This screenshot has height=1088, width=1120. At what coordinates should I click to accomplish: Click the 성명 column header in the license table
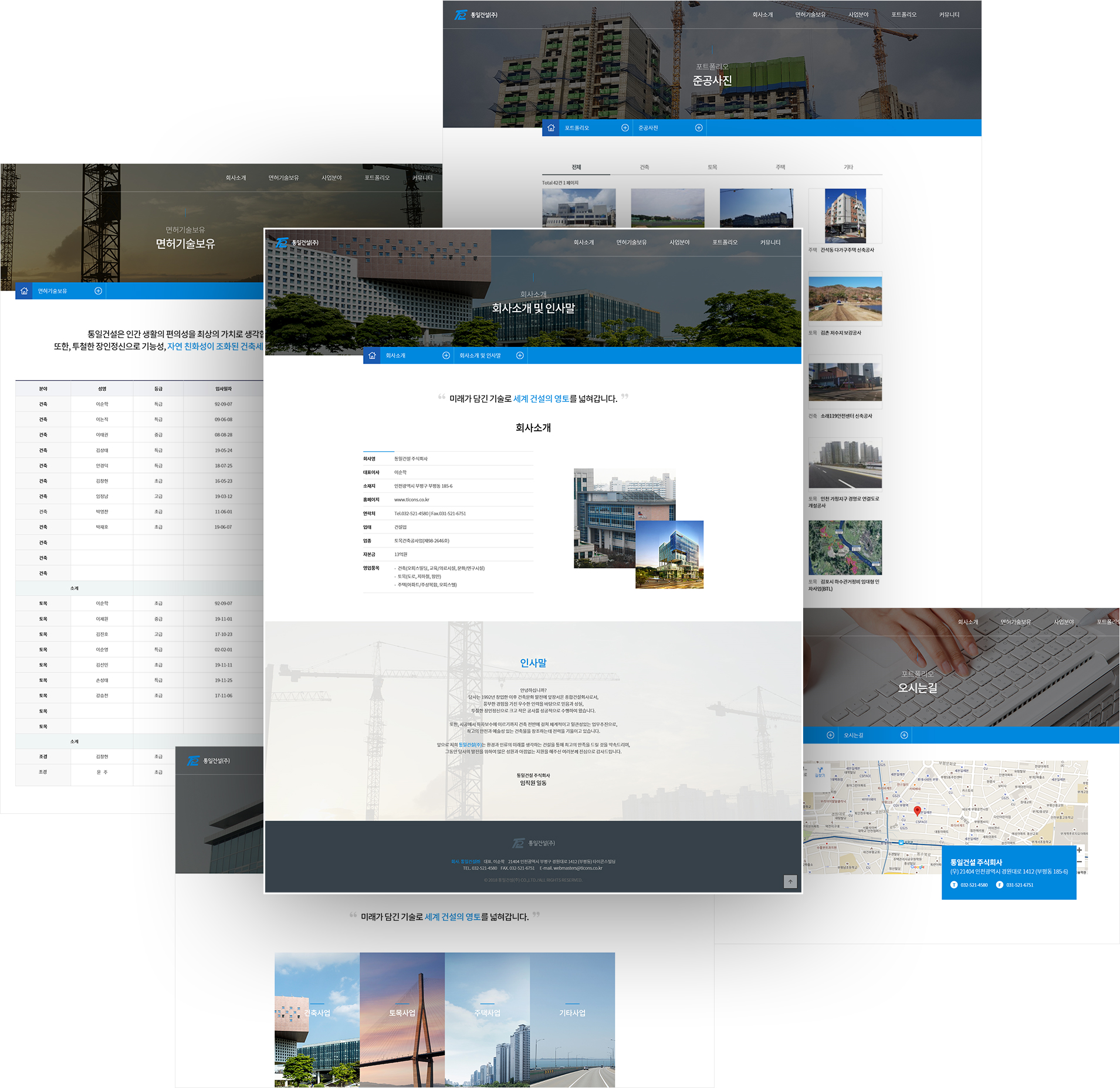tap(102, 389)
